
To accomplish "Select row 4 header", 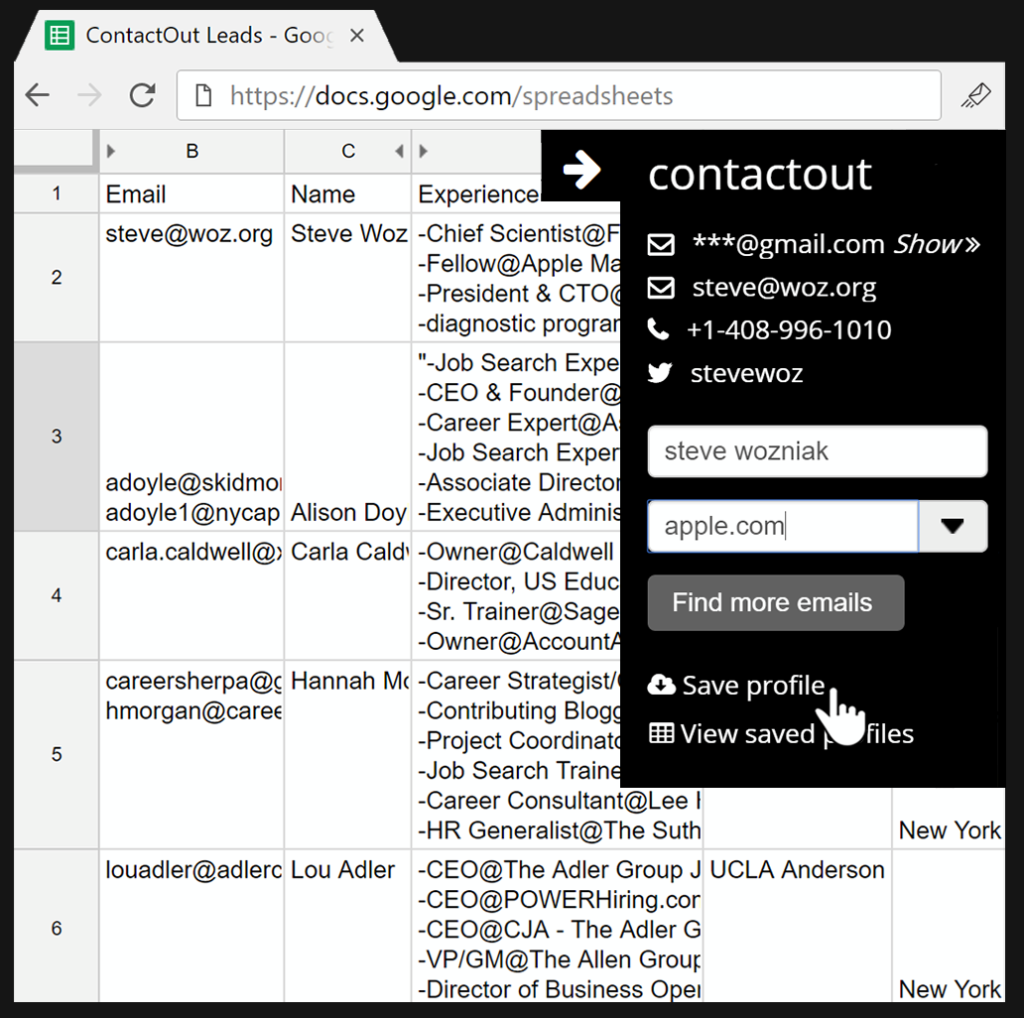I will [56, 596].
